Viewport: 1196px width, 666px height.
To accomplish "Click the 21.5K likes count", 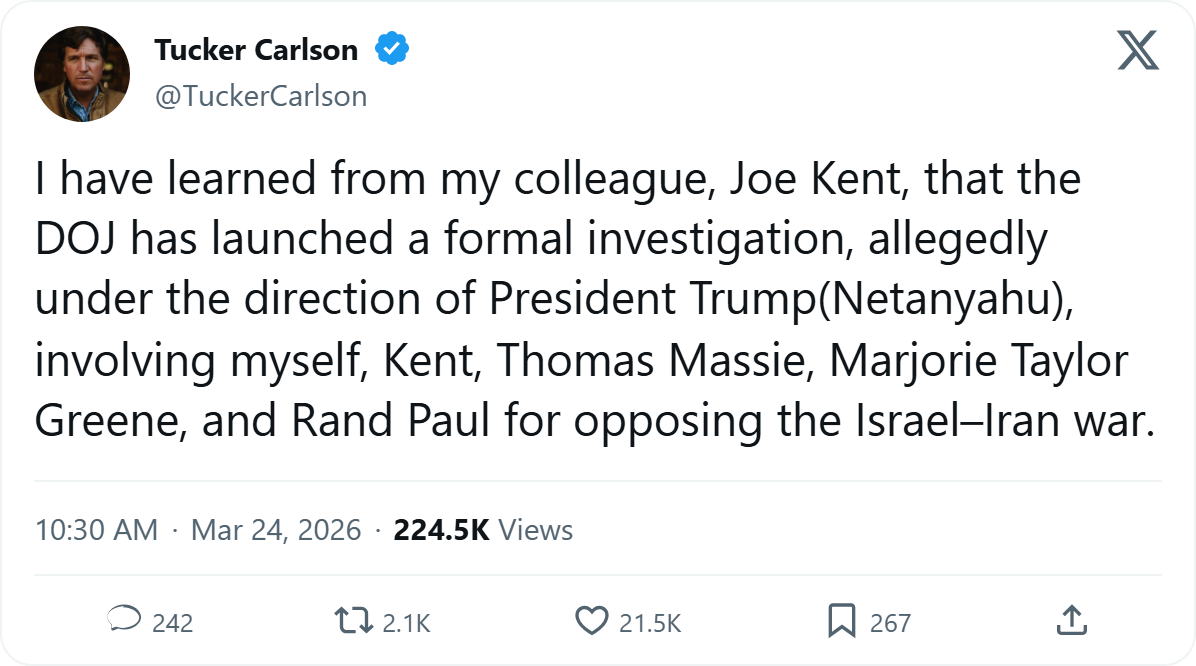I will click(x=650, y=623).
